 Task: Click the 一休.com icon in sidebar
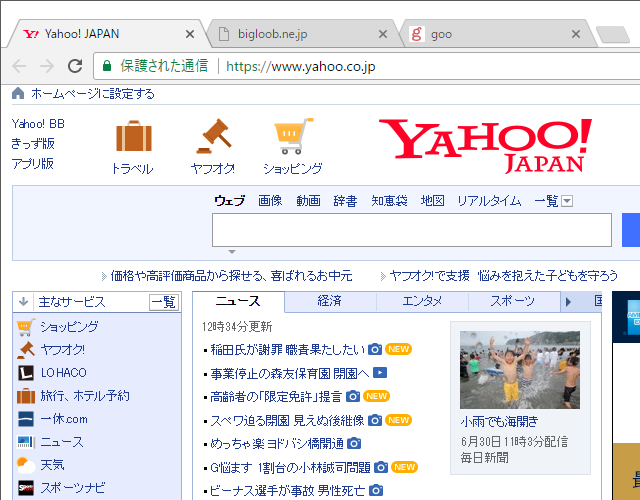pos(26,419)
